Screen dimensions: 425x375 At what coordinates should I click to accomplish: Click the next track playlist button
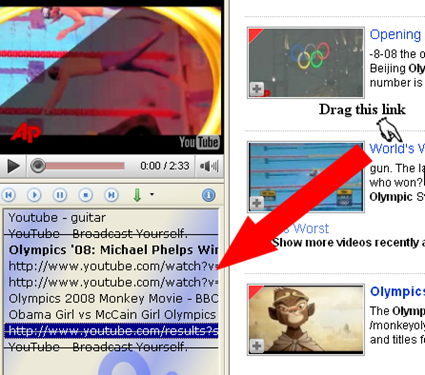point(111,195)
